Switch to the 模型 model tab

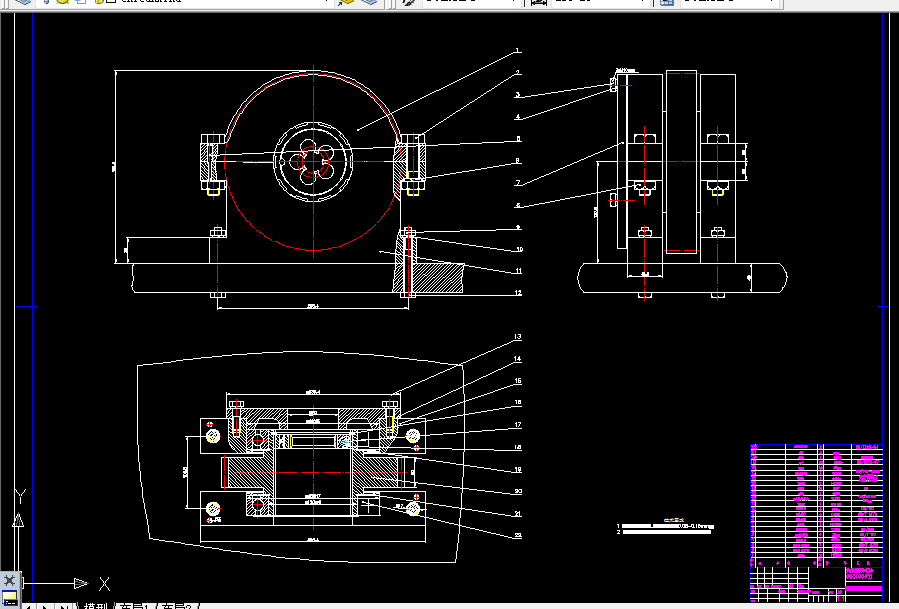pos(95,606)
